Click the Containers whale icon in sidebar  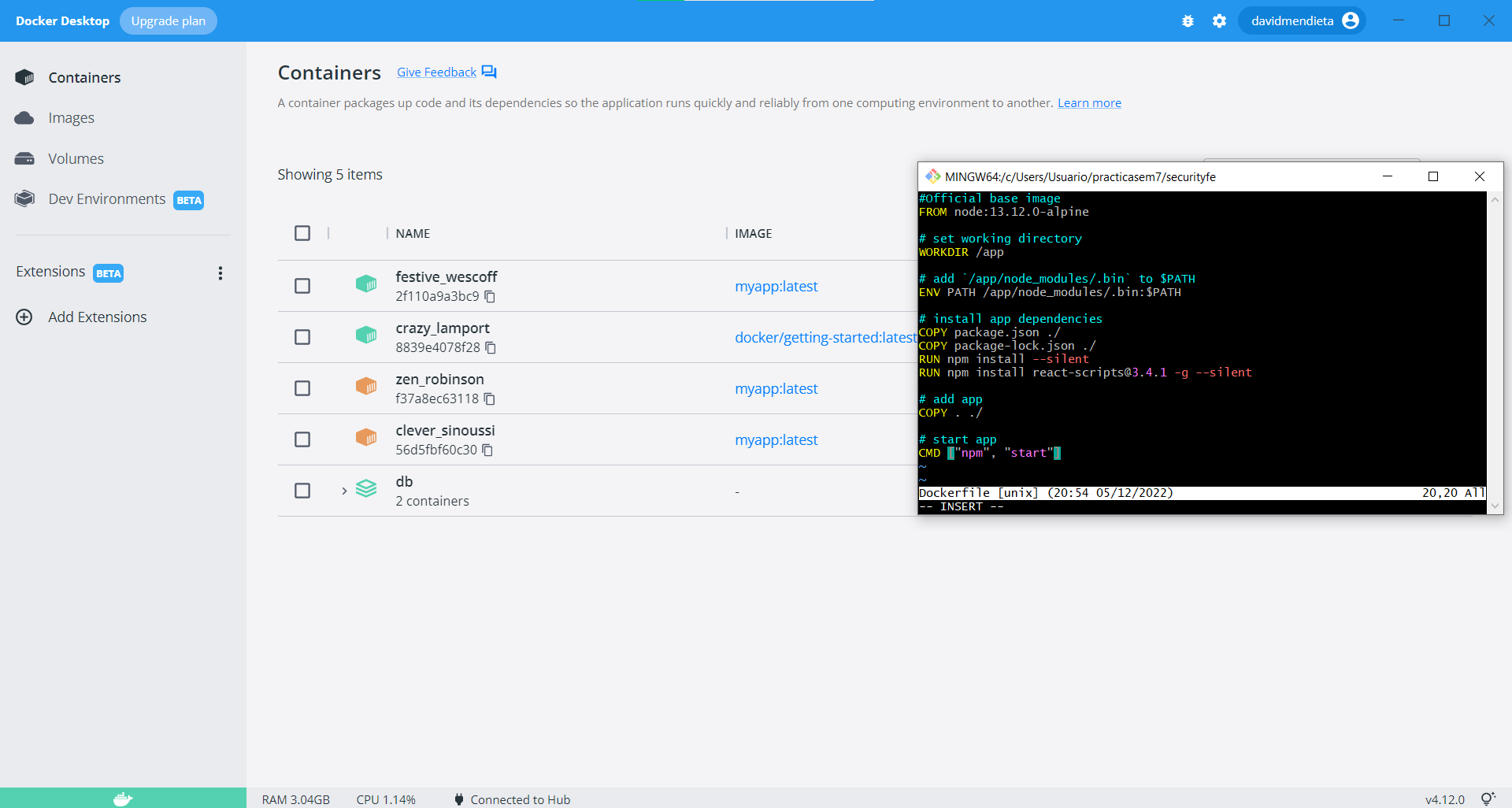[24, 76]
